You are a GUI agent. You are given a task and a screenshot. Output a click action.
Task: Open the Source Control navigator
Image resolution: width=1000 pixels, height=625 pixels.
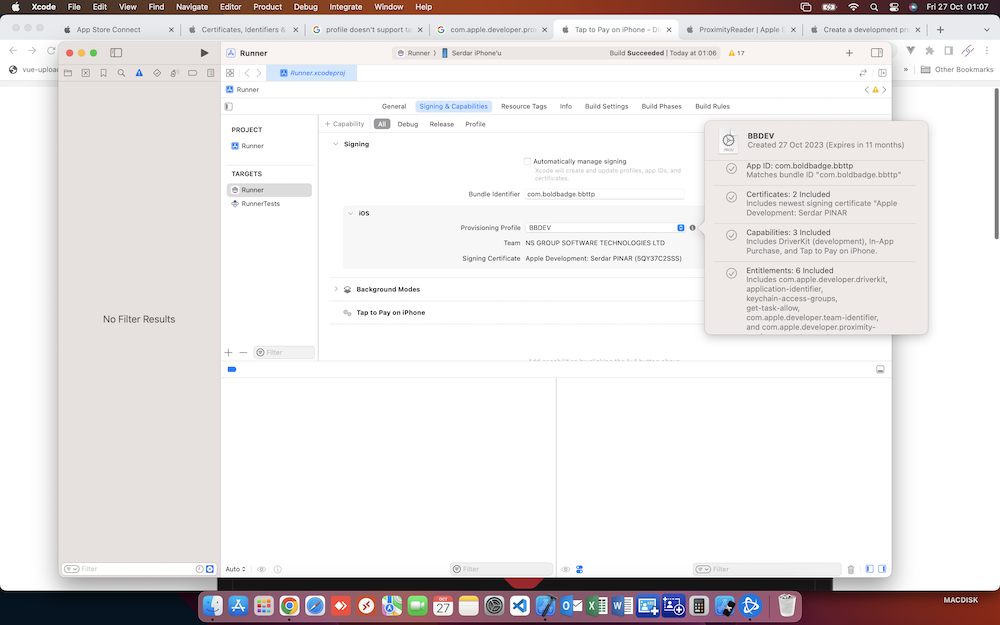[x=85, y=73]
